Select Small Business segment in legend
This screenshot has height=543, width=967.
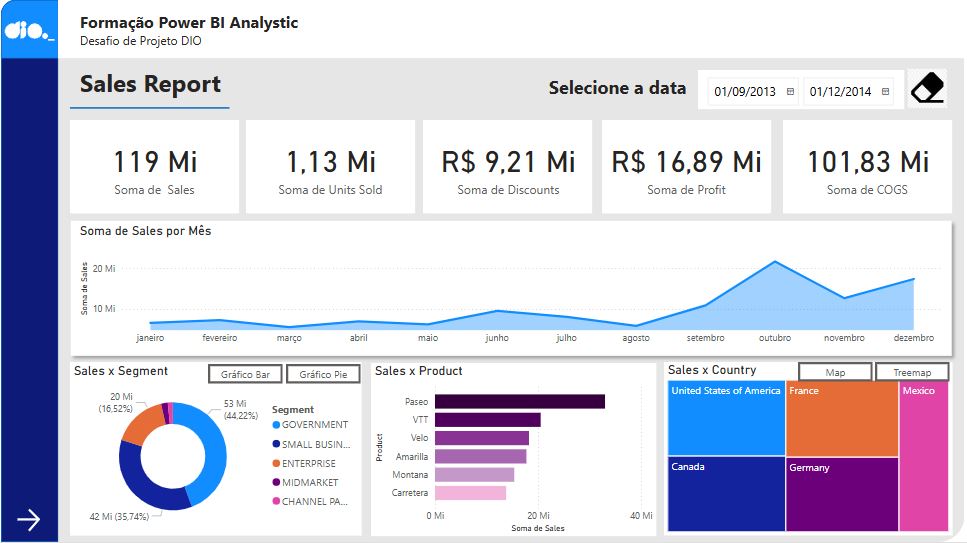315,445
